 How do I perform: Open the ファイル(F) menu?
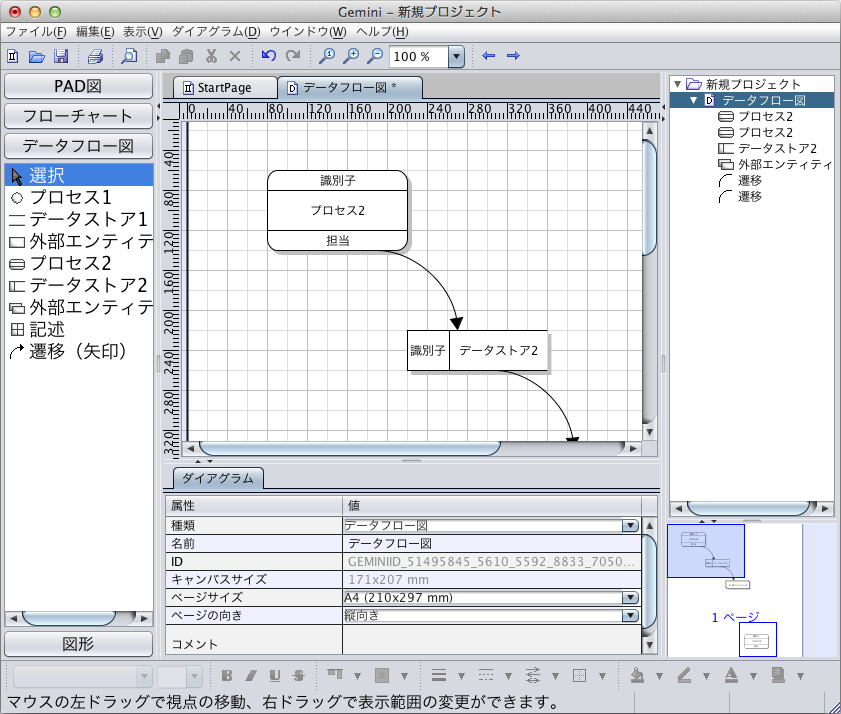click(36, 32)
